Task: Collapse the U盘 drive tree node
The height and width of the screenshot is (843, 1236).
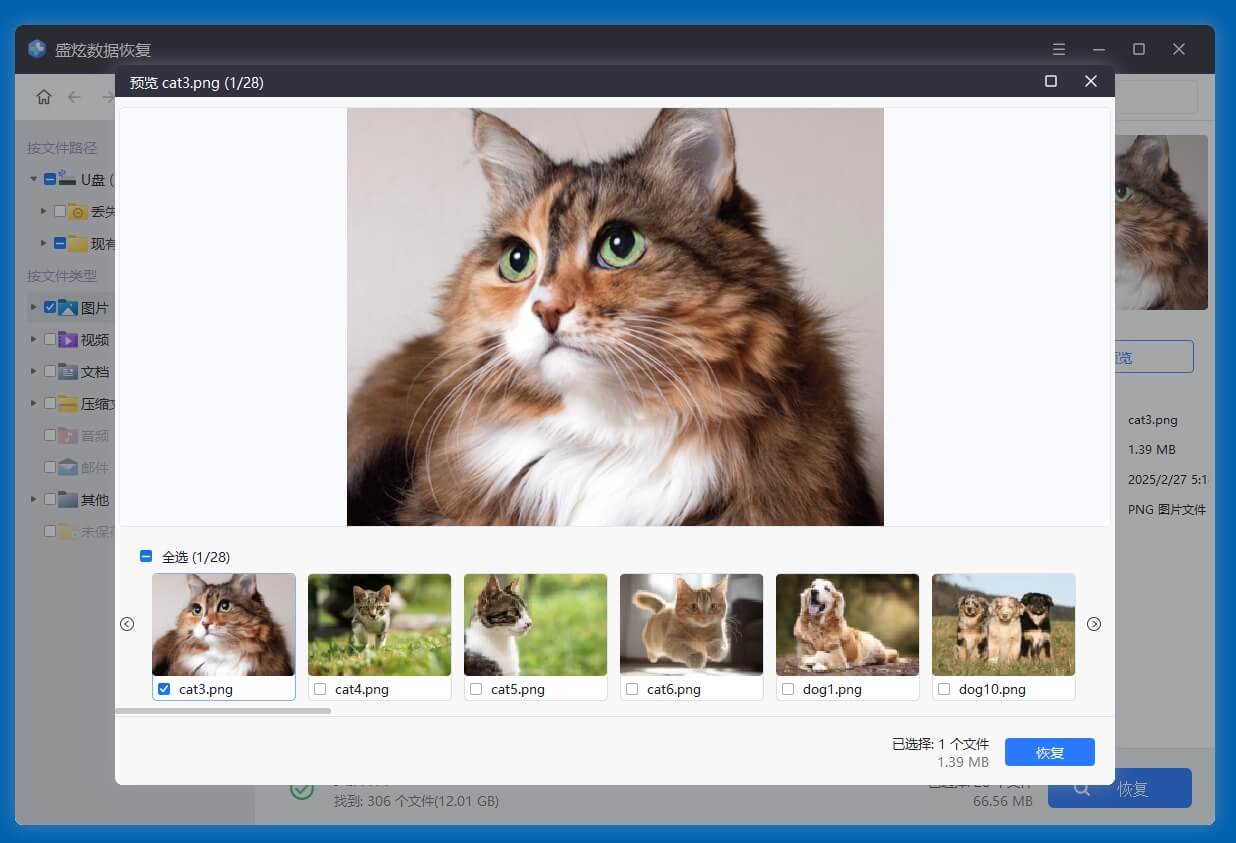Action: click(34, 180)
